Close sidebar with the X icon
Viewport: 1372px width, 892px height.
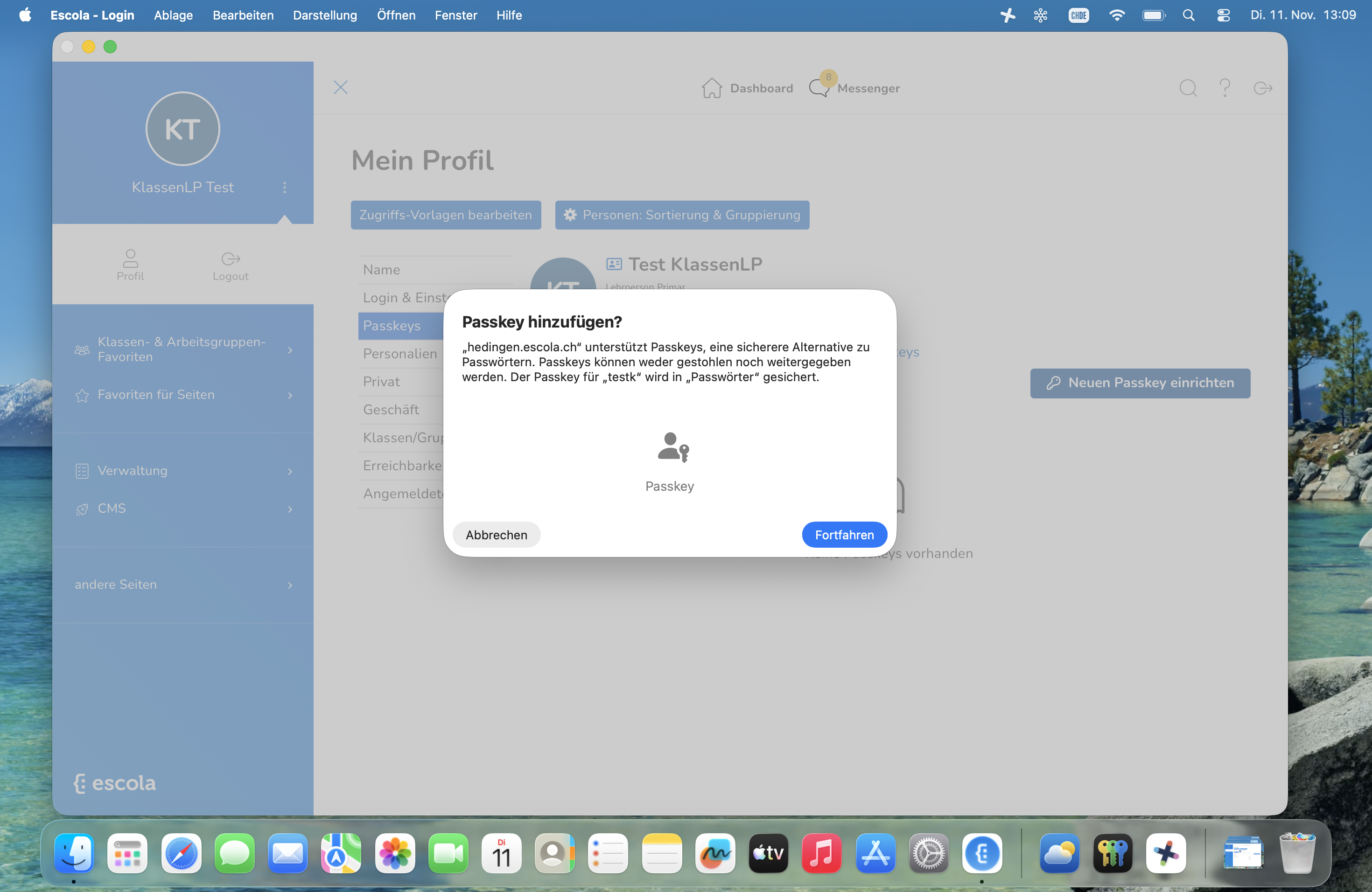pyautogui.click(x=340, y=88)
